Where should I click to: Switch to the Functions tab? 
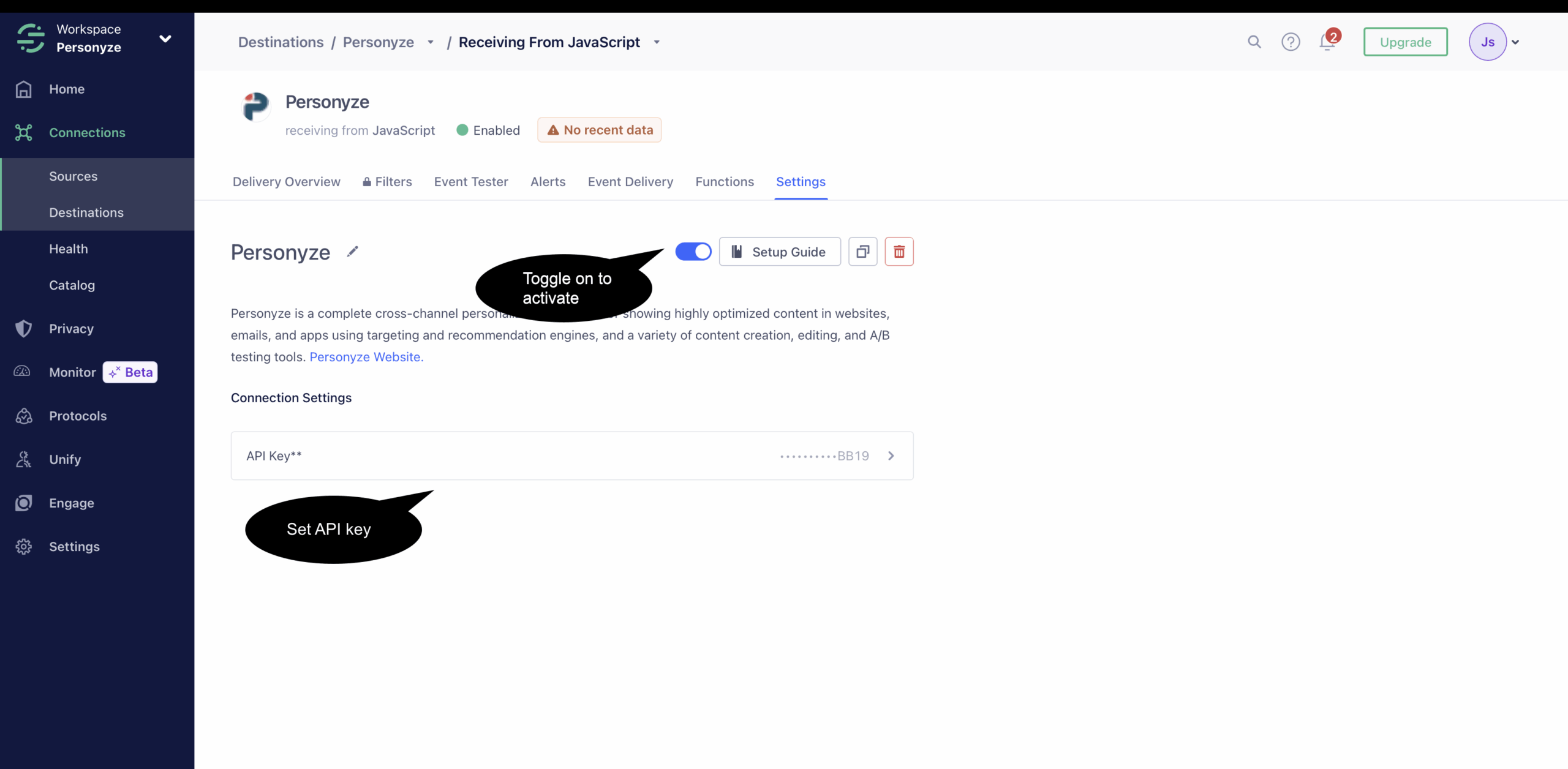(724, 182)
